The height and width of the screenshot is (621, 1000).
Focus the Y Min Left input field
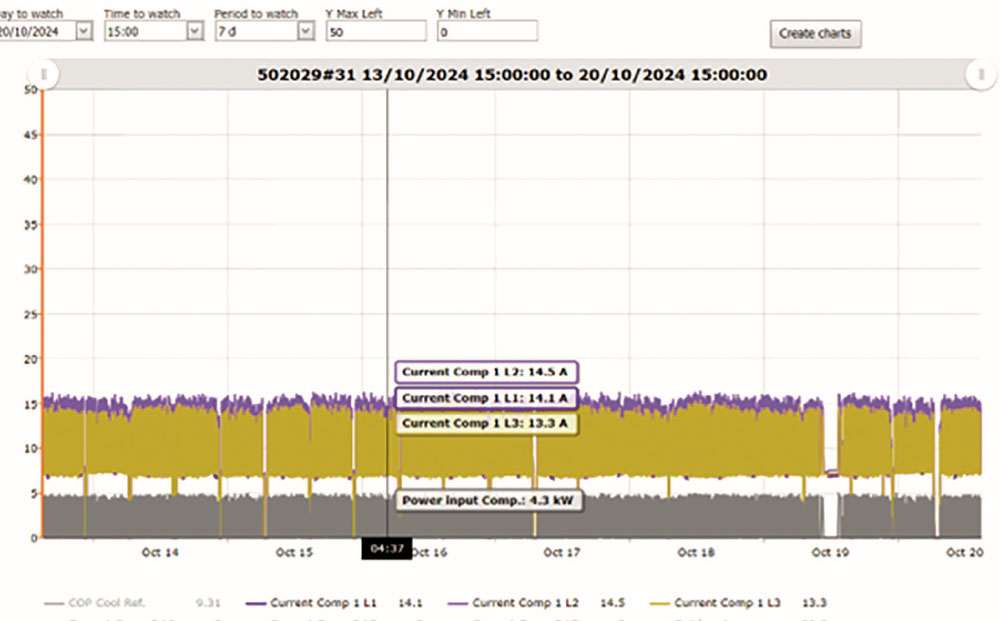pos(487,32)
